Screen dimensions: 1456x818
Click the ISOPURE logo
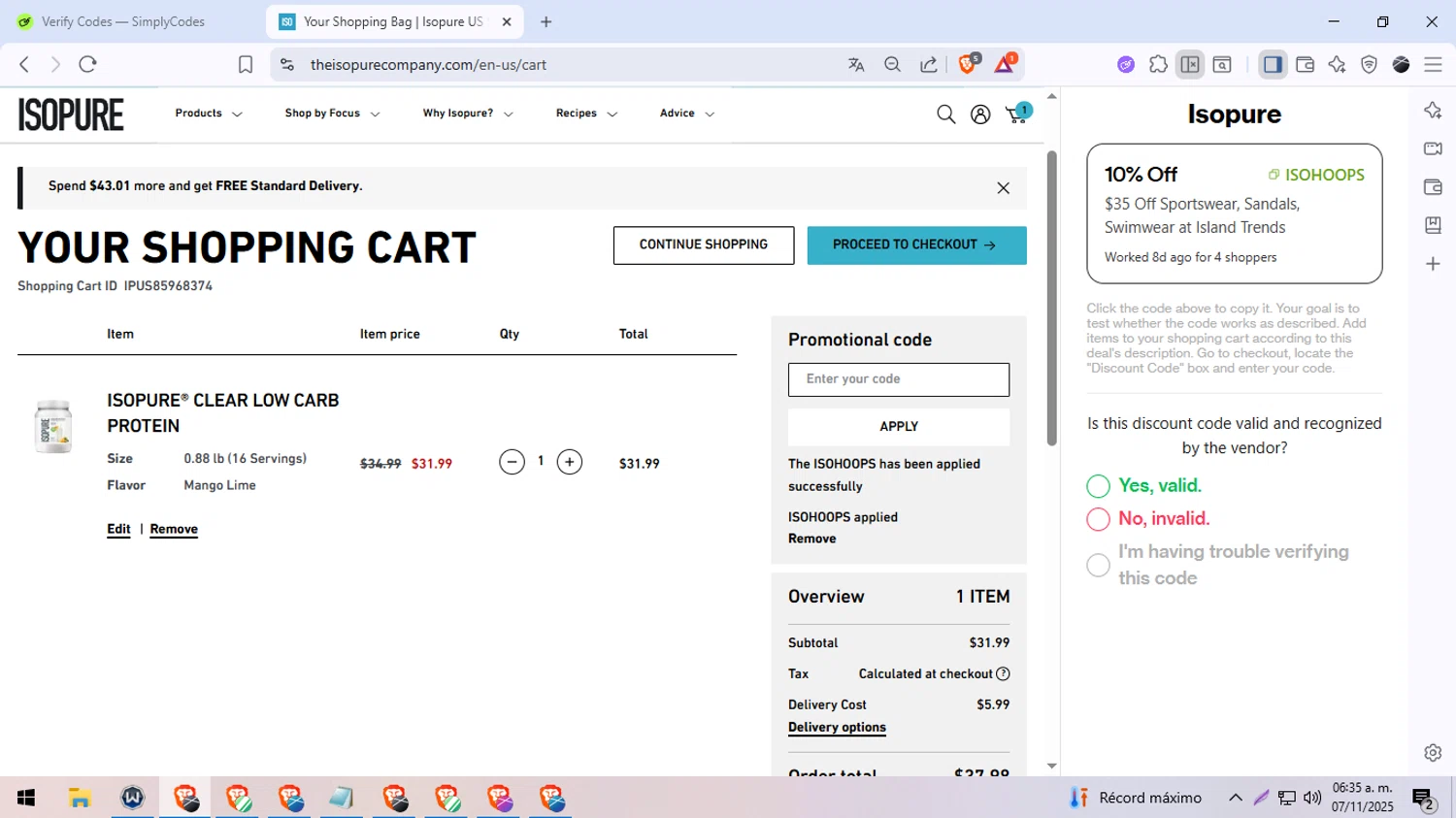coord(71,115)
